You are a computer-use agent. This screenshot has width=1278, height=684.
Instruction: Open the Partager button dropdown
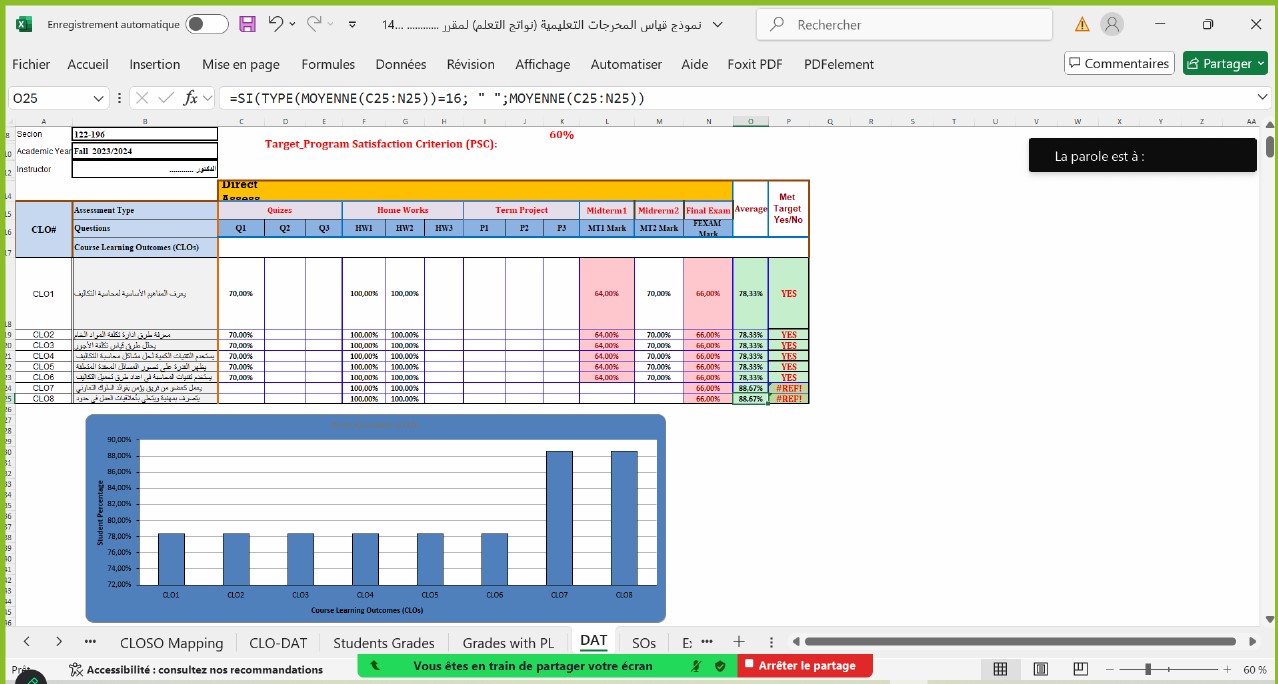(1259, 64)
